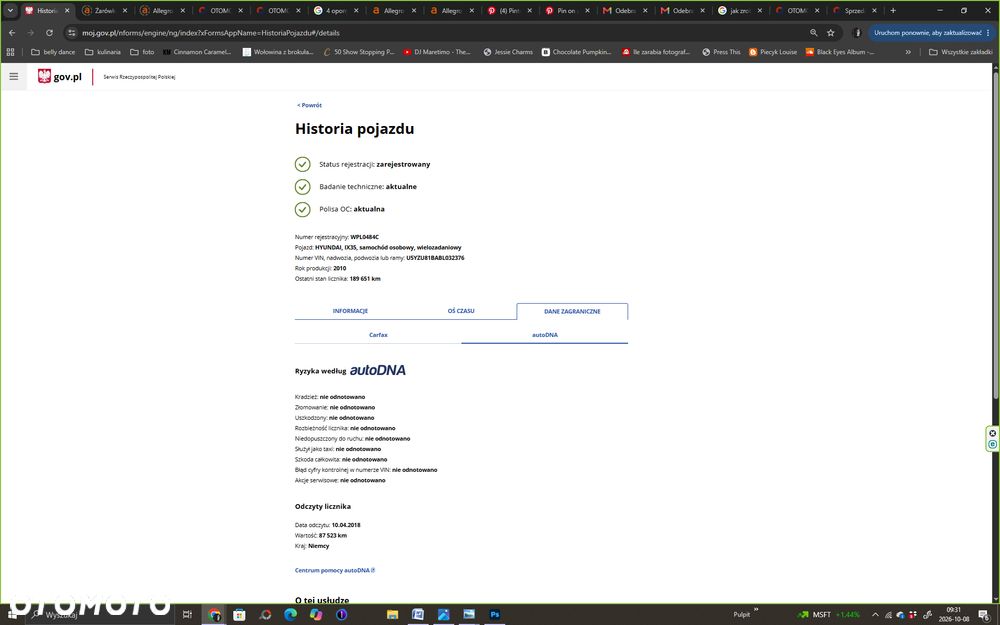Expand the hidden bookmarks overflow chevron
1000x625 pixels.
(908, 52)
